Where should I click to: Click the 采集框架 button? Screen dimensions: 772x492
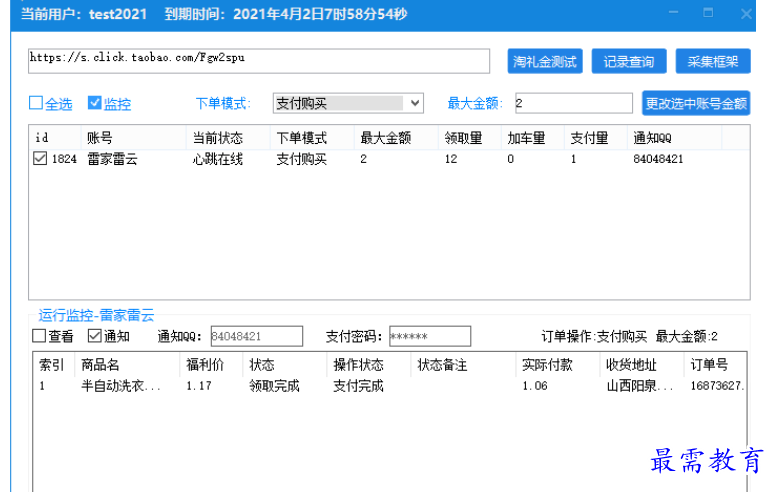pyautogui.click(x=712, y=62)
